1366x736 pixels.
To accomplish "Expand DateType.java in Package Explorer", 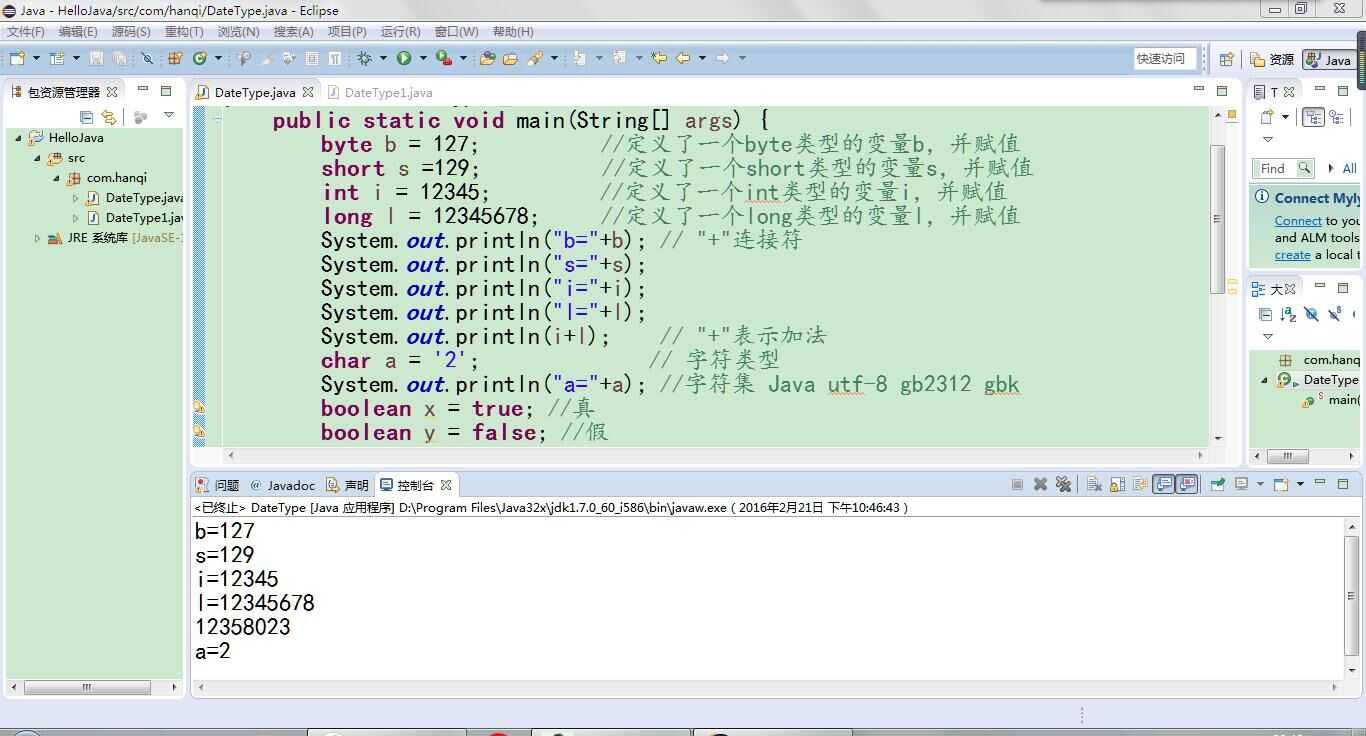I will tap(75, 198).
